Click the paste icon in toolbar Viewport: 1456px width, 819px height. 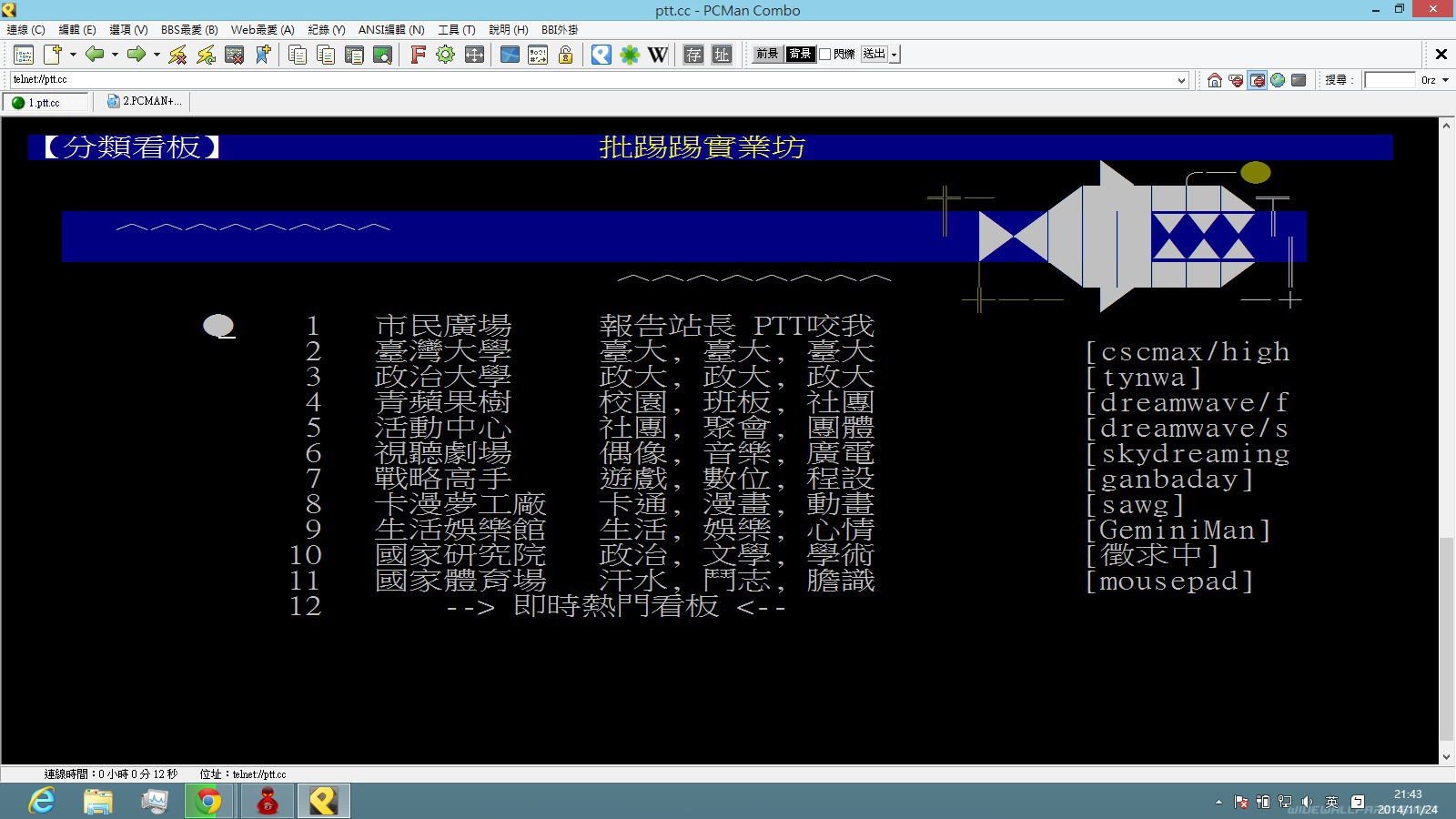pos(326,55)
